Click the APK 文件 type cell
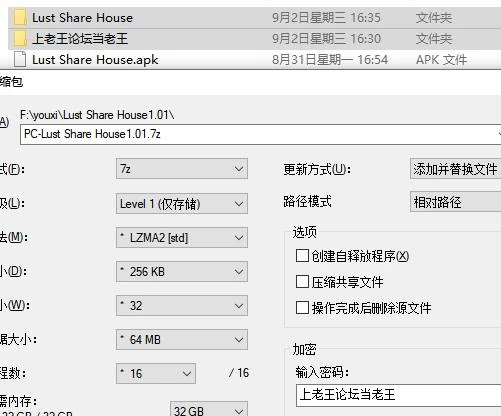 (x=441, y=60)
